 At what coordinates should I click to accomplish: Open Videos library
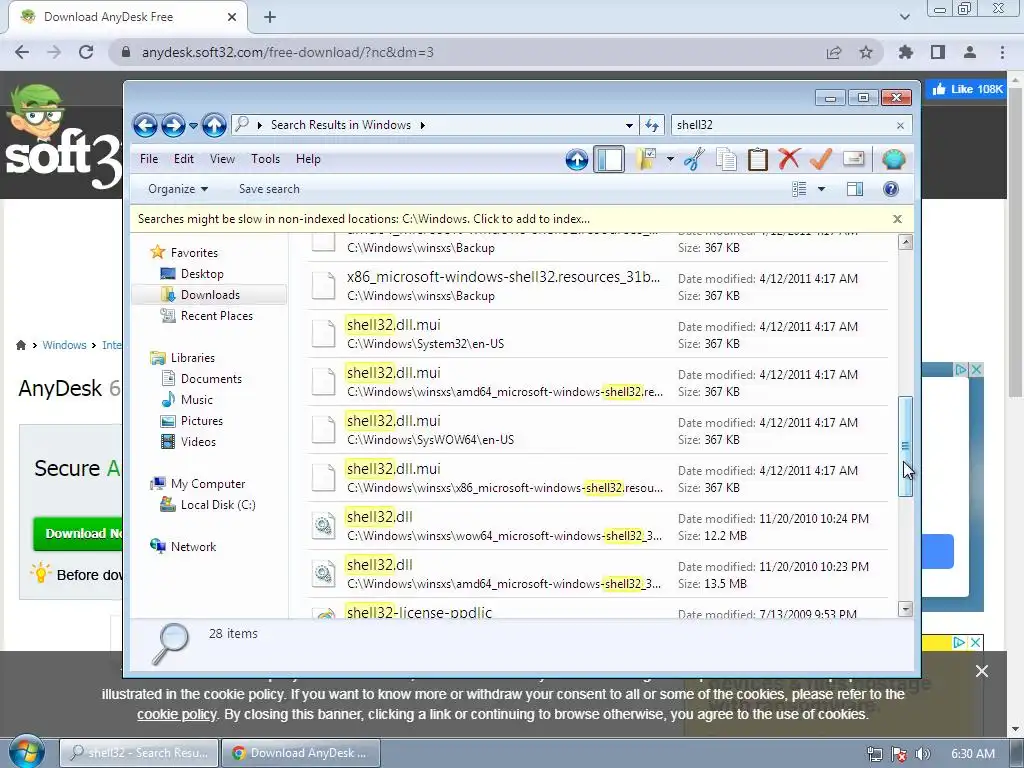coord(198,441)
